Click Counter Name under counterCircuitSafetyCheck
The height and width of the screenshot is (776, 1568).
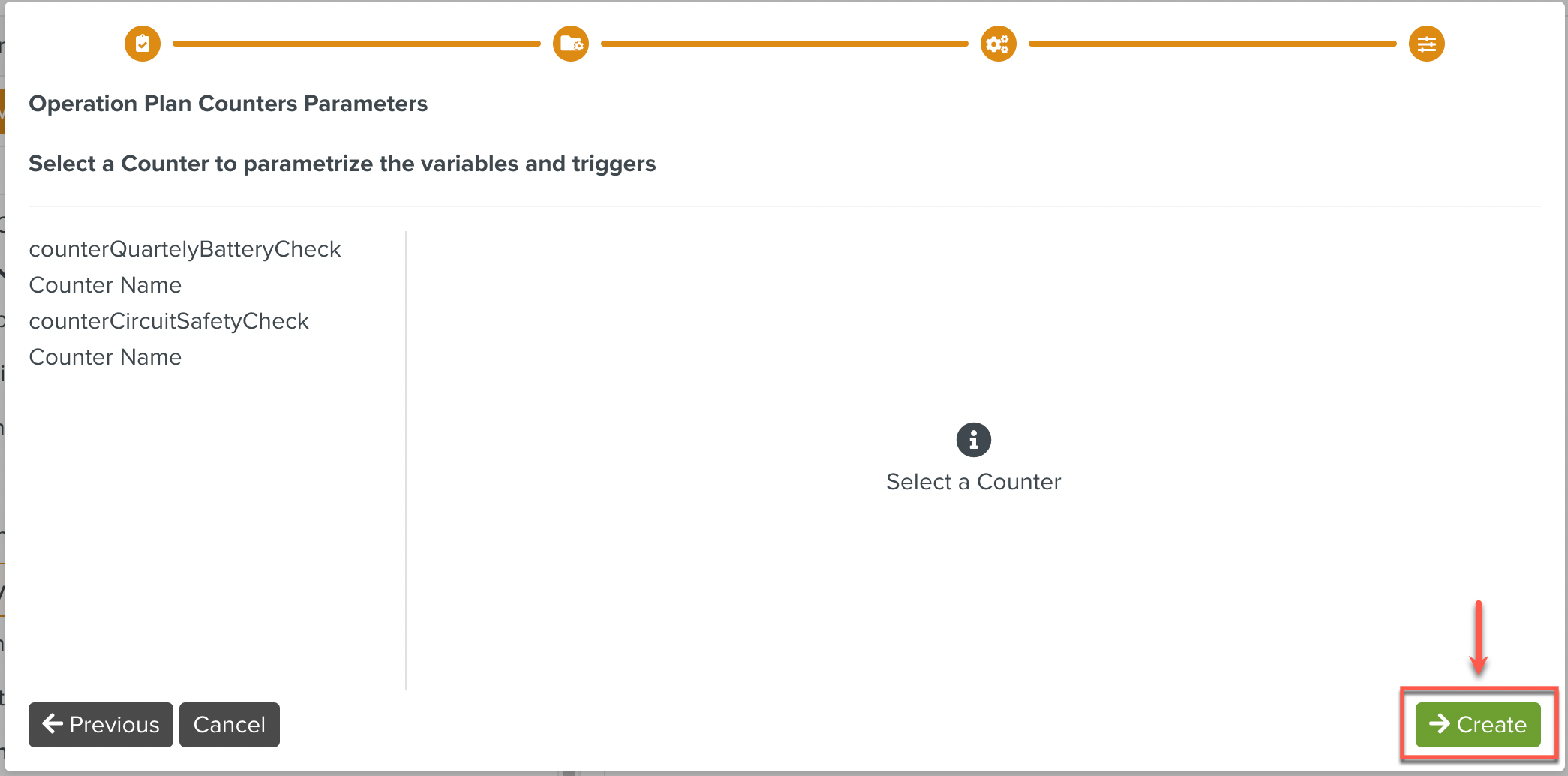tap(105, 357)
